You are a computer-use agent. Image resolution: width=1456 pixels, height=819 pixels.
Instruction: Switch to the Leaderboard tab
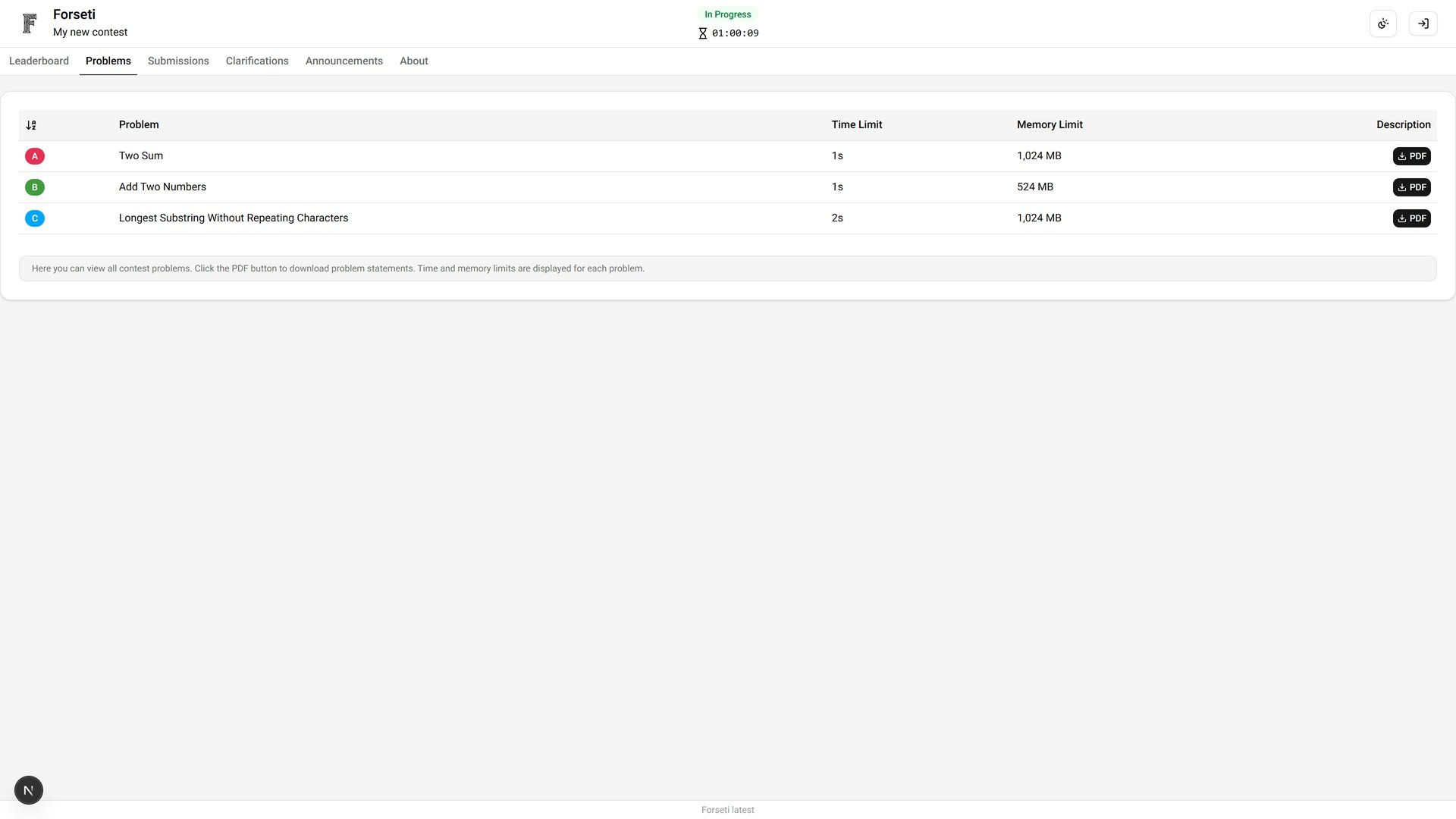(x=39, y=61)
